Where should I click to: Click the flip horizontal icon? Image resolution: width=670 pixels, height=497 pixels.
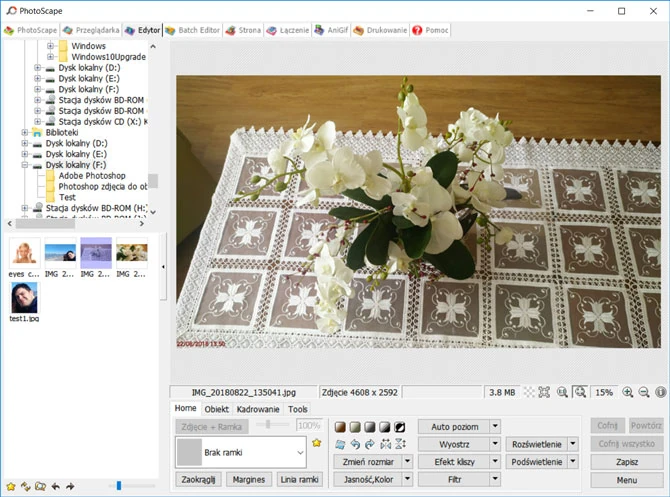tap(386, 443)
